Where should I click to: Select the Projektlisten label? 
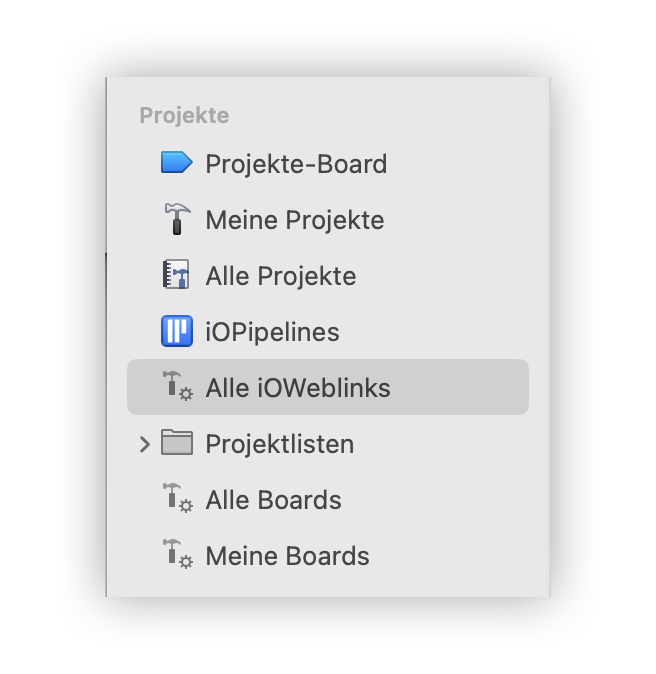pos(280,444)
